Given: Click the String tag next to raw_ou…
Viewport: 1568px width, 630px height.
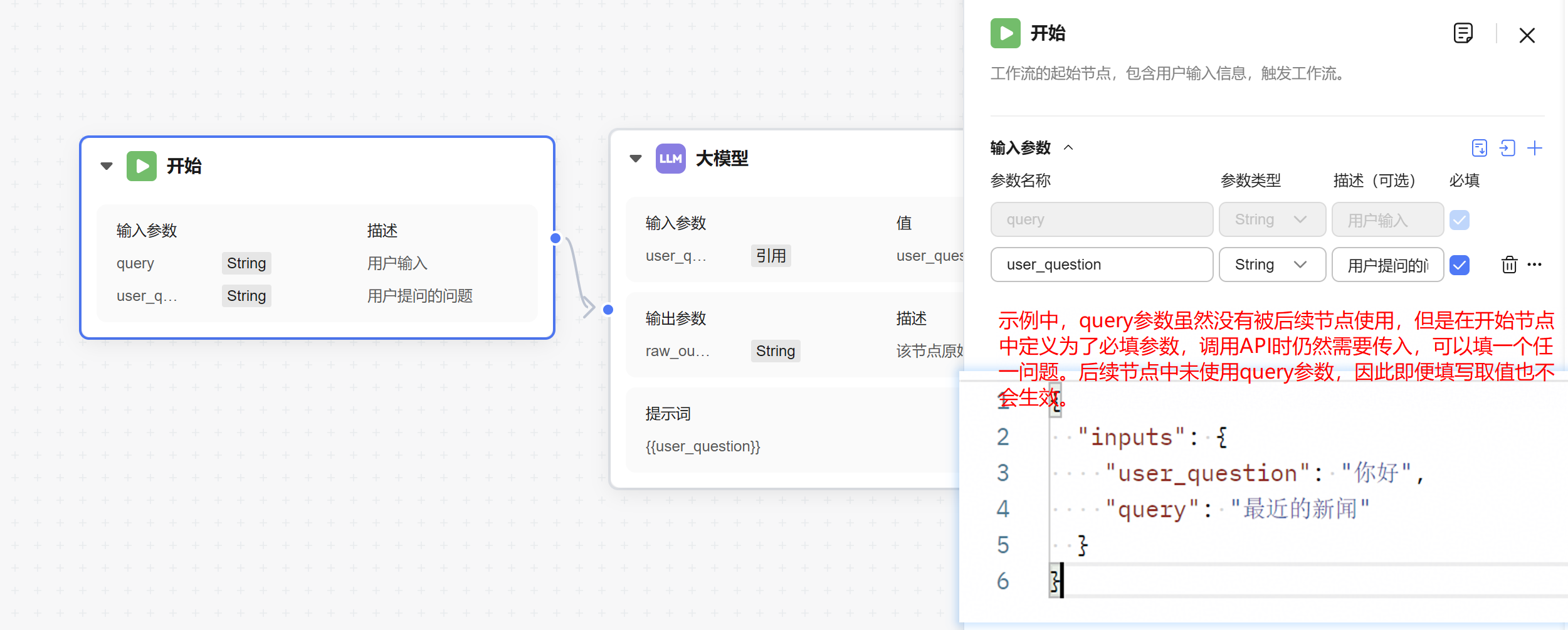Looking at the screenshot, I should 776,351.
